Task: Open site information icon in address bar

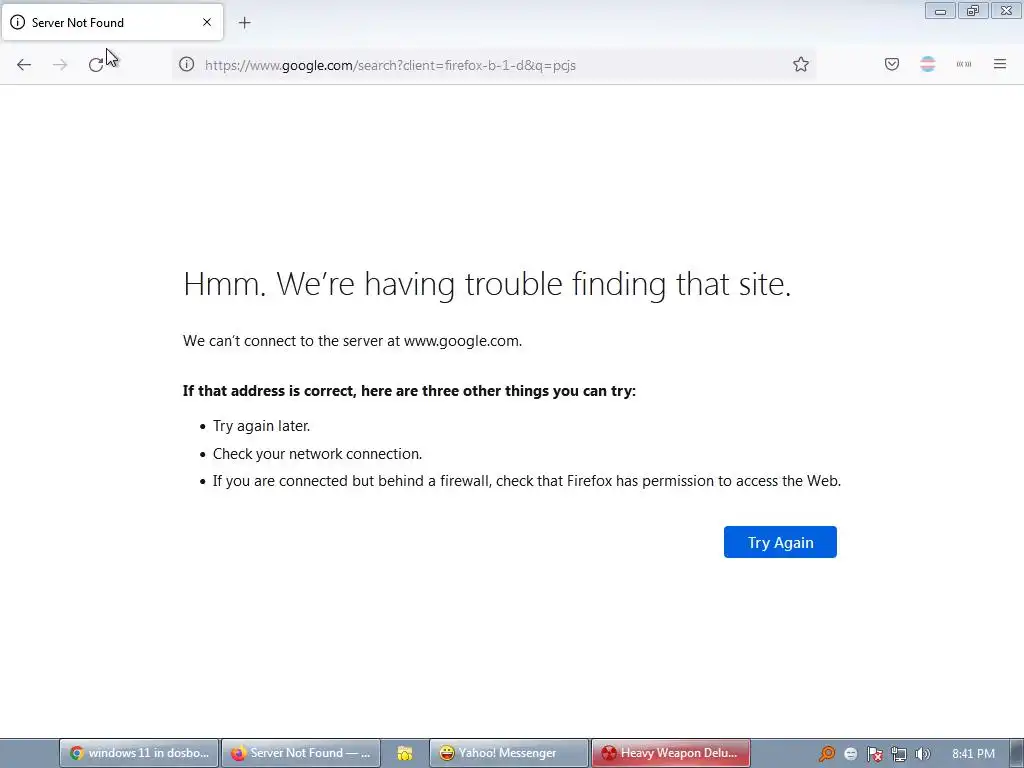Action: tap(187, 65)
